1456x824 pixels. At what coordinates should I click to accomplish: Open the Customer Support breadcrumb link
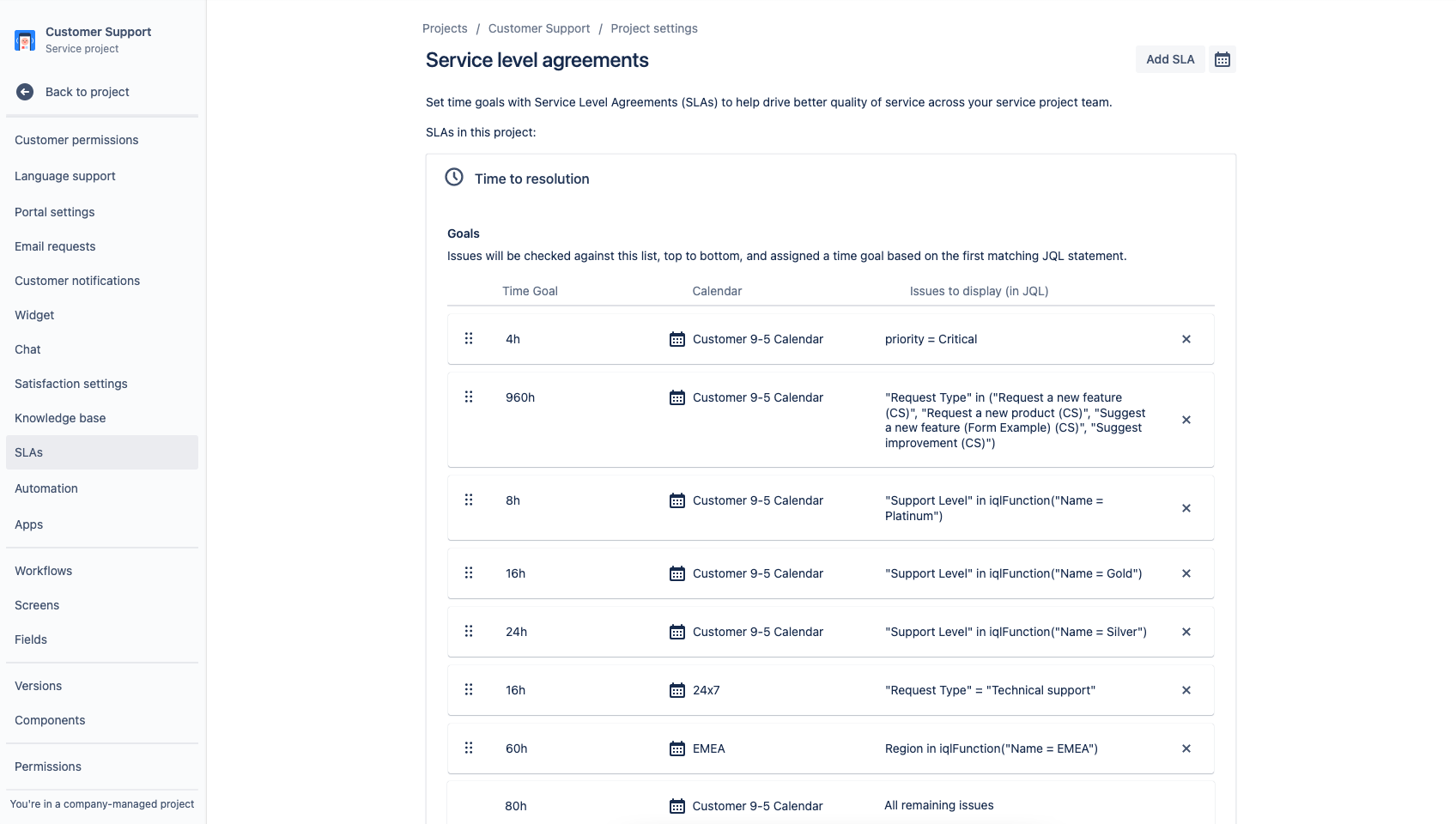[538, 27]
